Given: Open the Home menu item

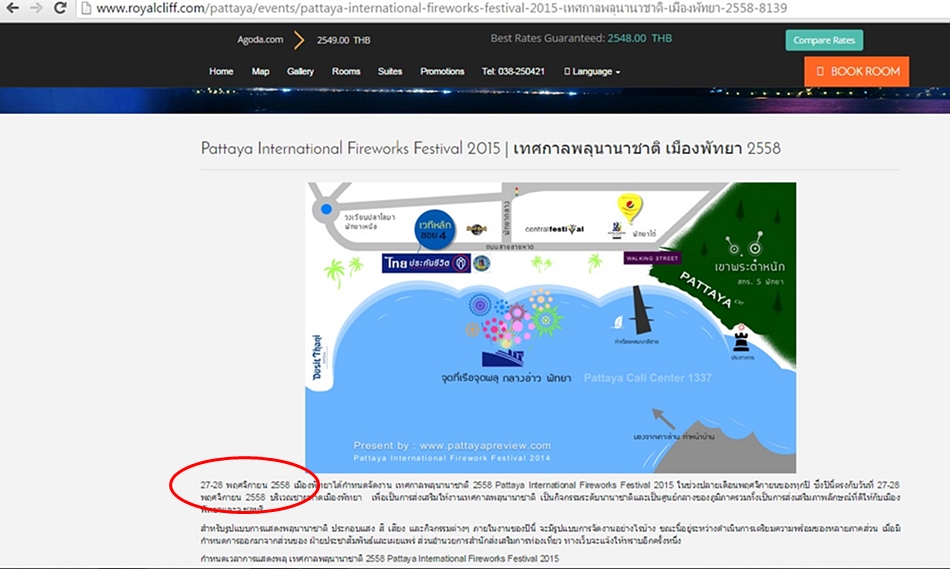Looking at the screenshot, I should pyautogui.click(x=221, y=72).
